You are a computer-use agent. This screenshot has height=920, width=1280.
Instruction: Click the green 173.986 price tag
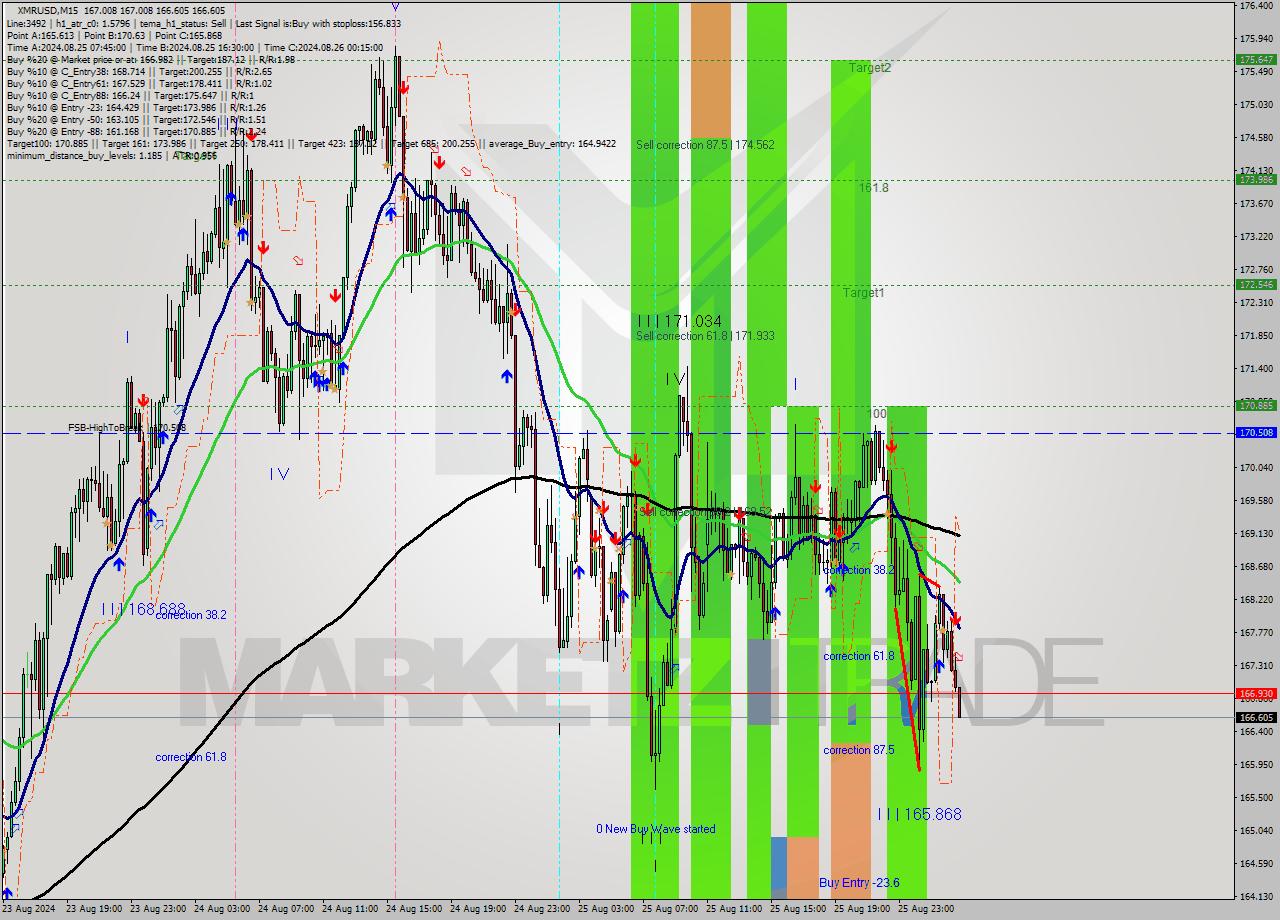(1256, 180)
